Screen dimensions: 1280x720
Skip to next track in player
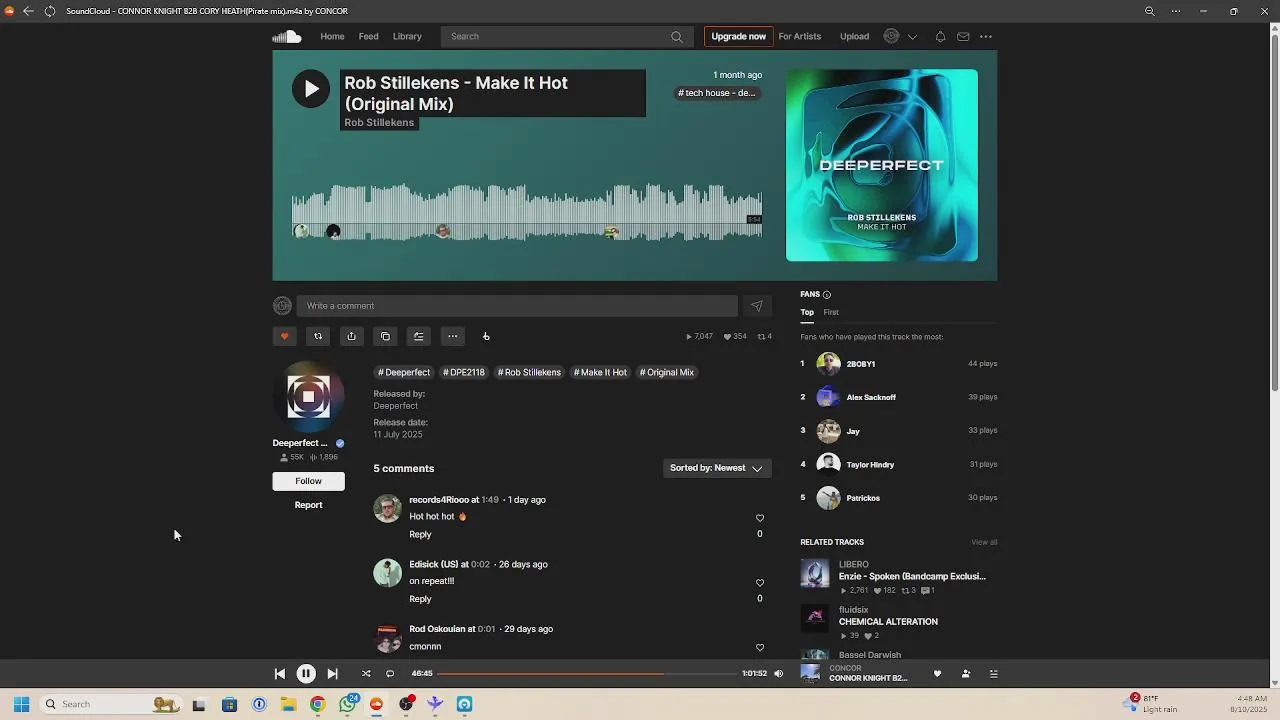click(x=333, y=674)
